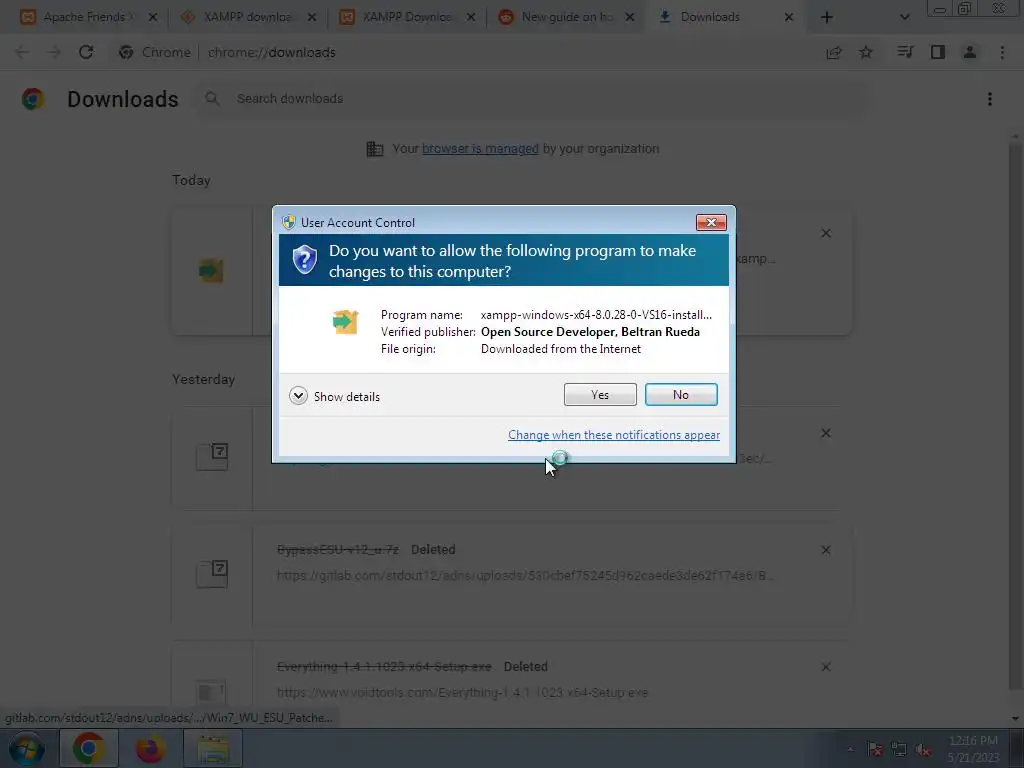Open the tab search dropdown arrow
The height and width of the screenshot is (768, 1024).
[904, 18]
